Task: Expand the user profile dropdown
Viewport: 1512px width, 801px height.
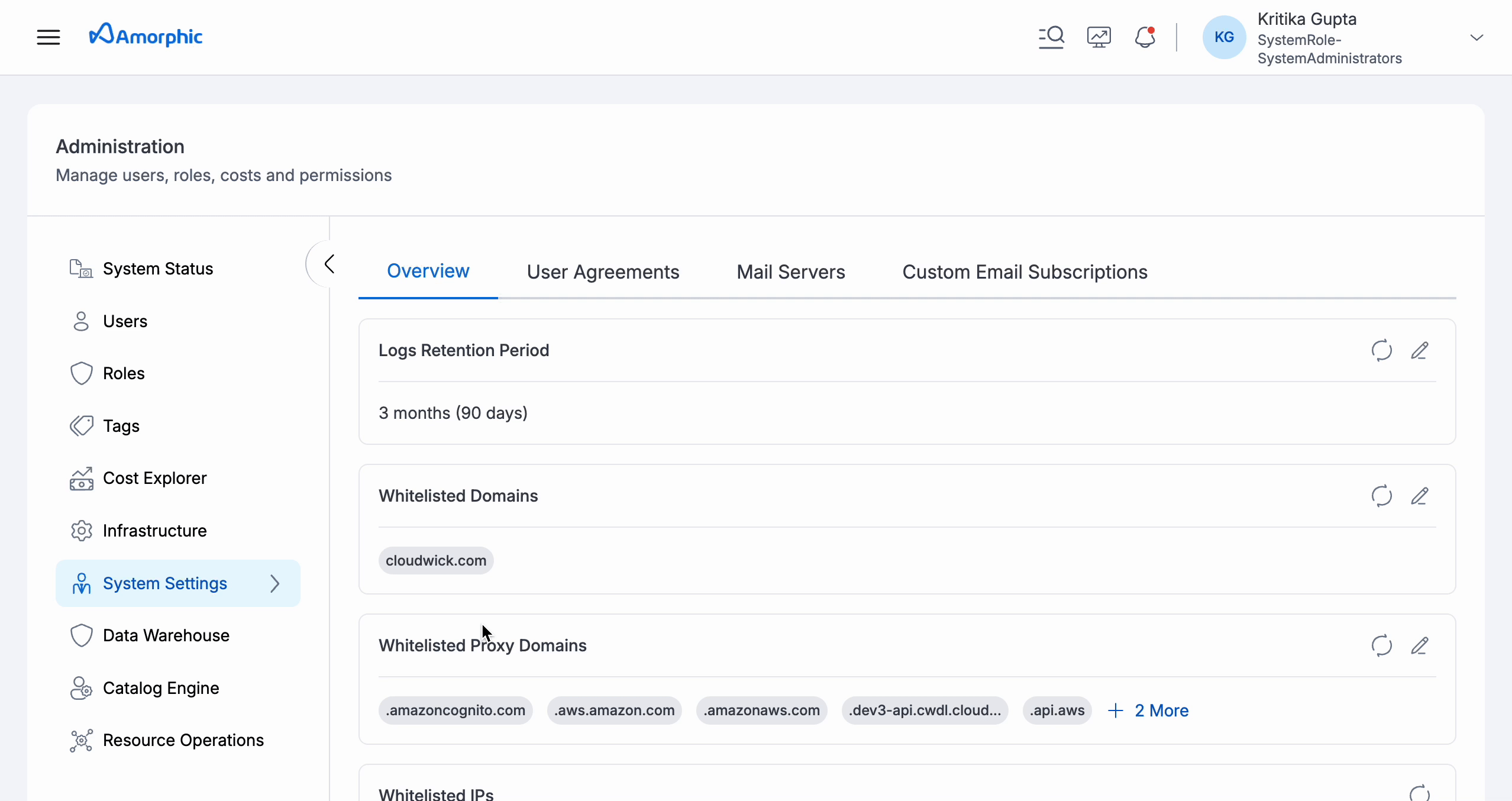Action: (x=1477, y=37)
